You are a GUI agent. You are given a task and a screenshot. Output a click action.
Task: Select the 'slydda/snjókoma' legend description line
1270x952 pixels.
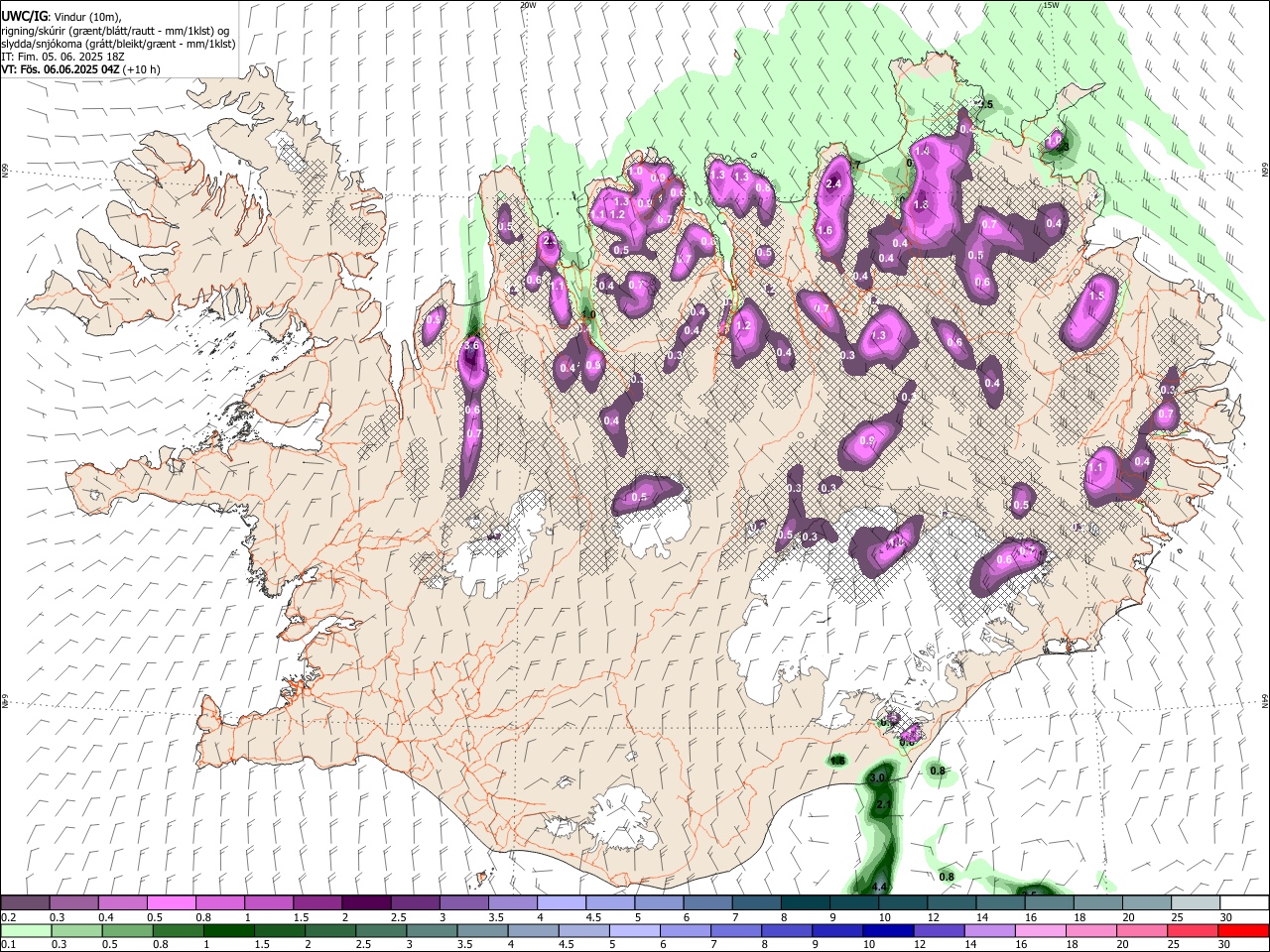coord(118,44)
